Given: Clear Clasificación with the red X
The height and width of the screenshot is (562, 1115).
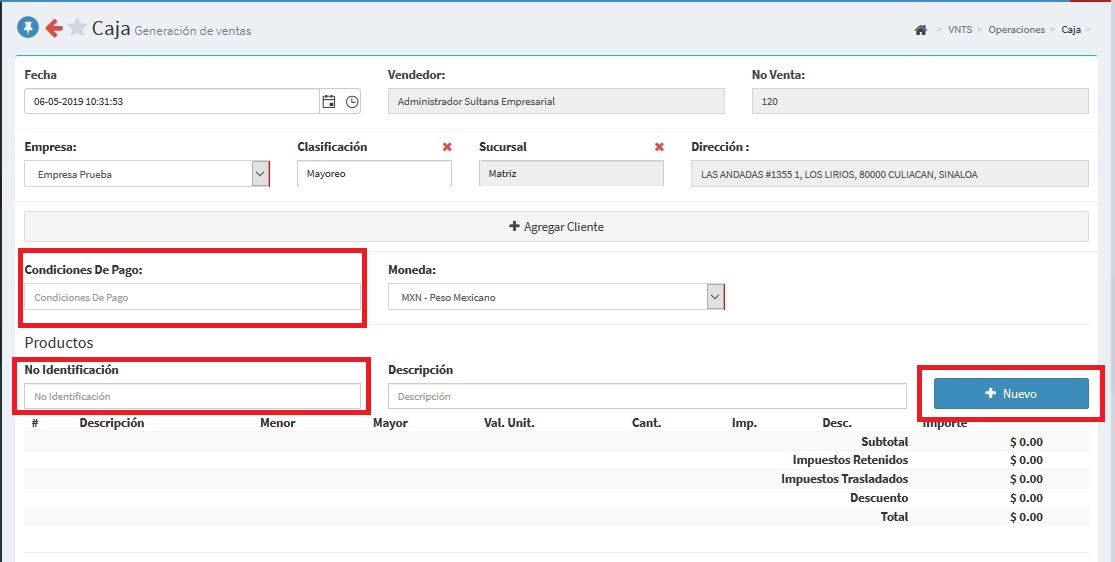Looking at the screenshot, I should tap(447, 147).
